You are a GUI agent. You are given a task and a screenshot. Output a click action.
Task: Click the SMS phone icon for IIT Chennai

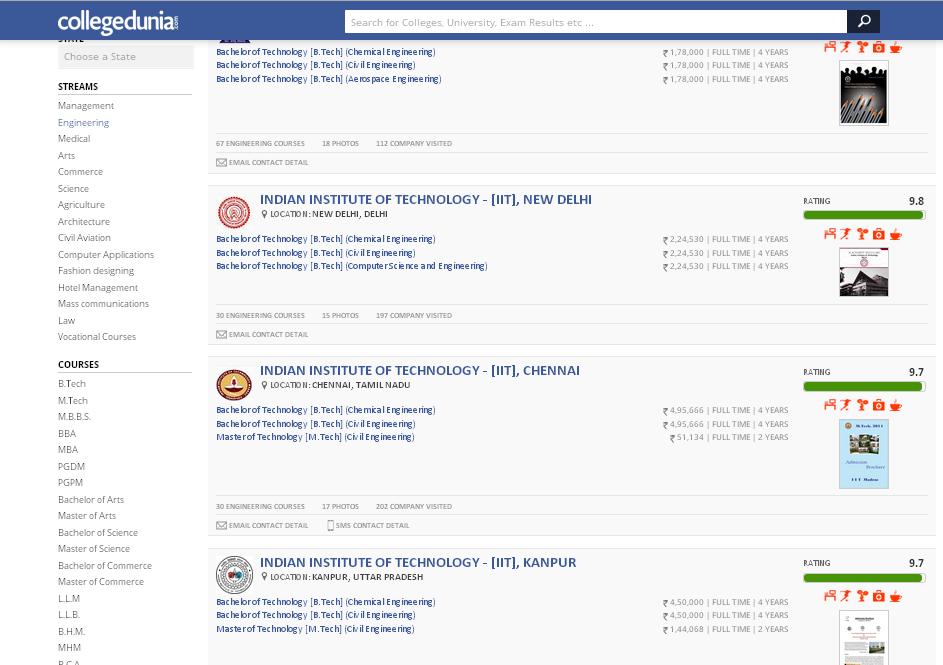[330, 526]
